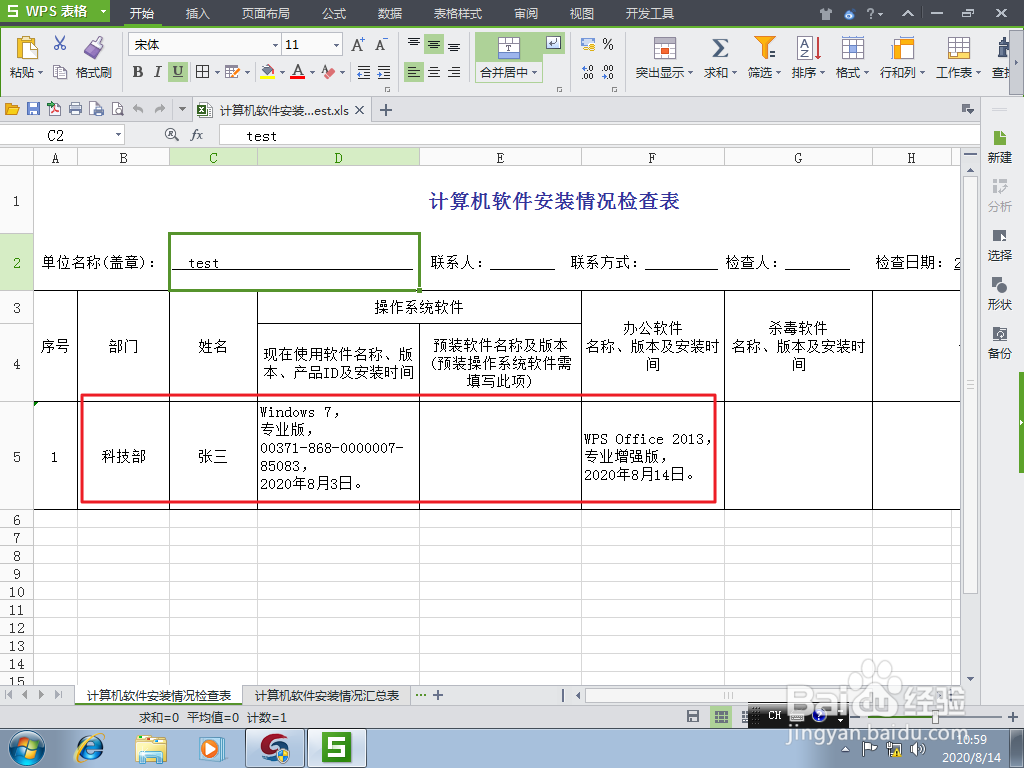Image resolution: width=1024 pixels, height=768 pixels.
Task: Click the percent style icon
Action: tap(608, 44)
